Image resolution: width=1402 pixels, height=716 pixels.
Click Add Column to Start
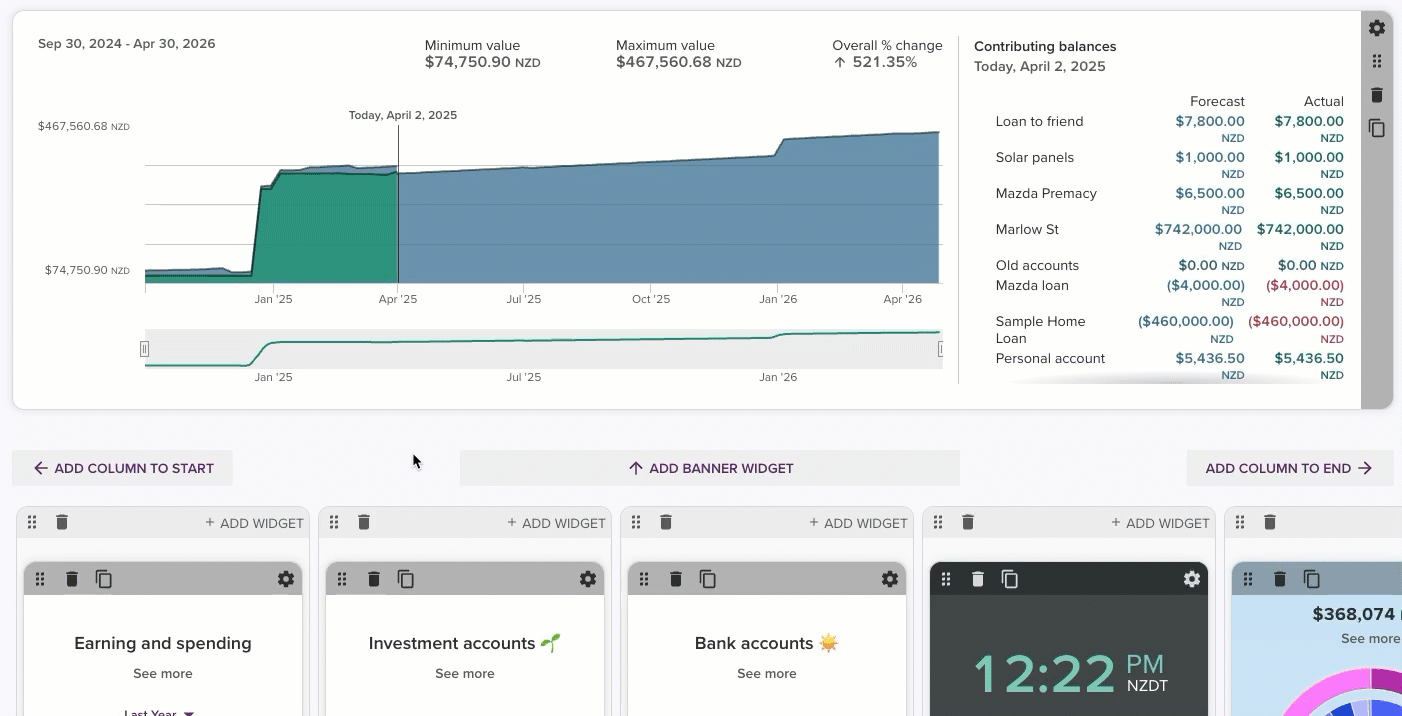[x=122, y=468]
